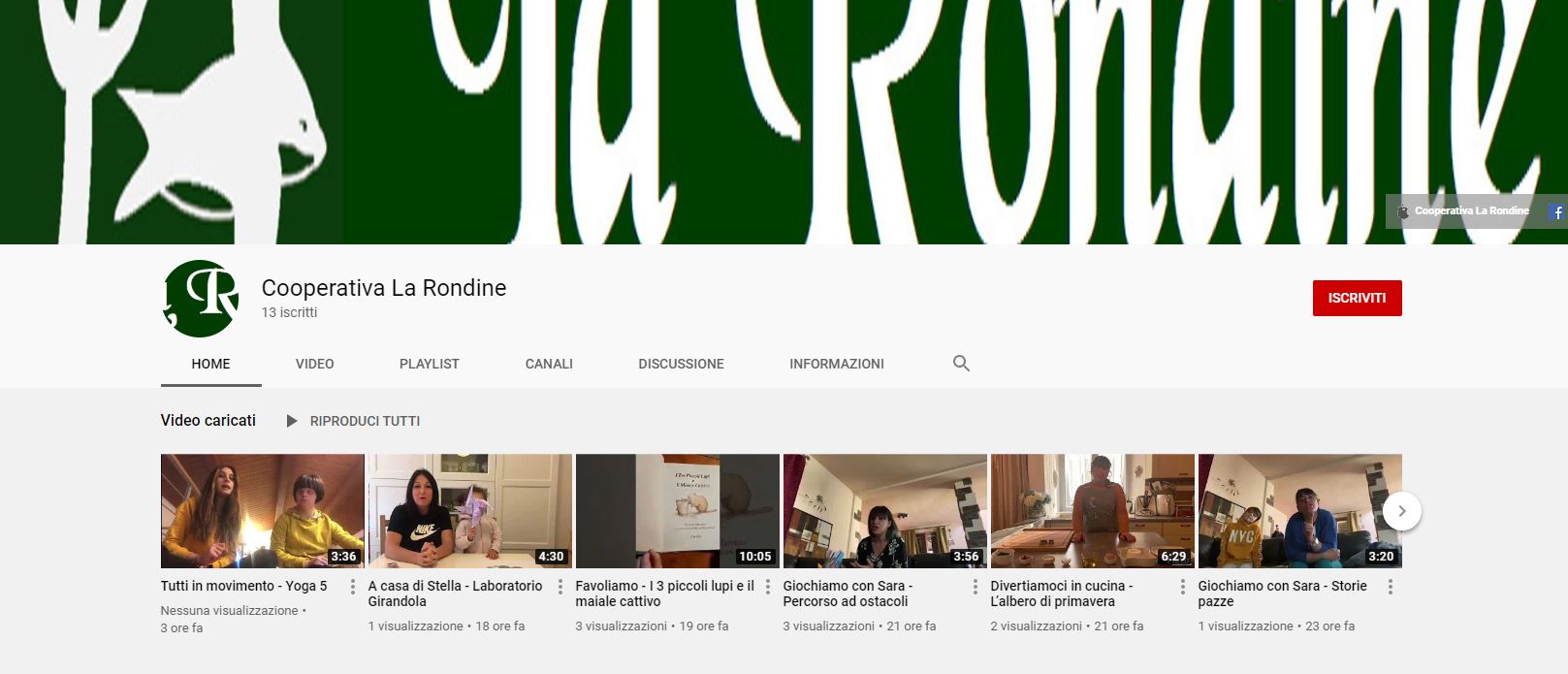Image resolution: width=1568 pixels, height=674 pixels.
Task: Open A casa di Stella - Laboratorio Girandola title
Action: tap(455, 594)
